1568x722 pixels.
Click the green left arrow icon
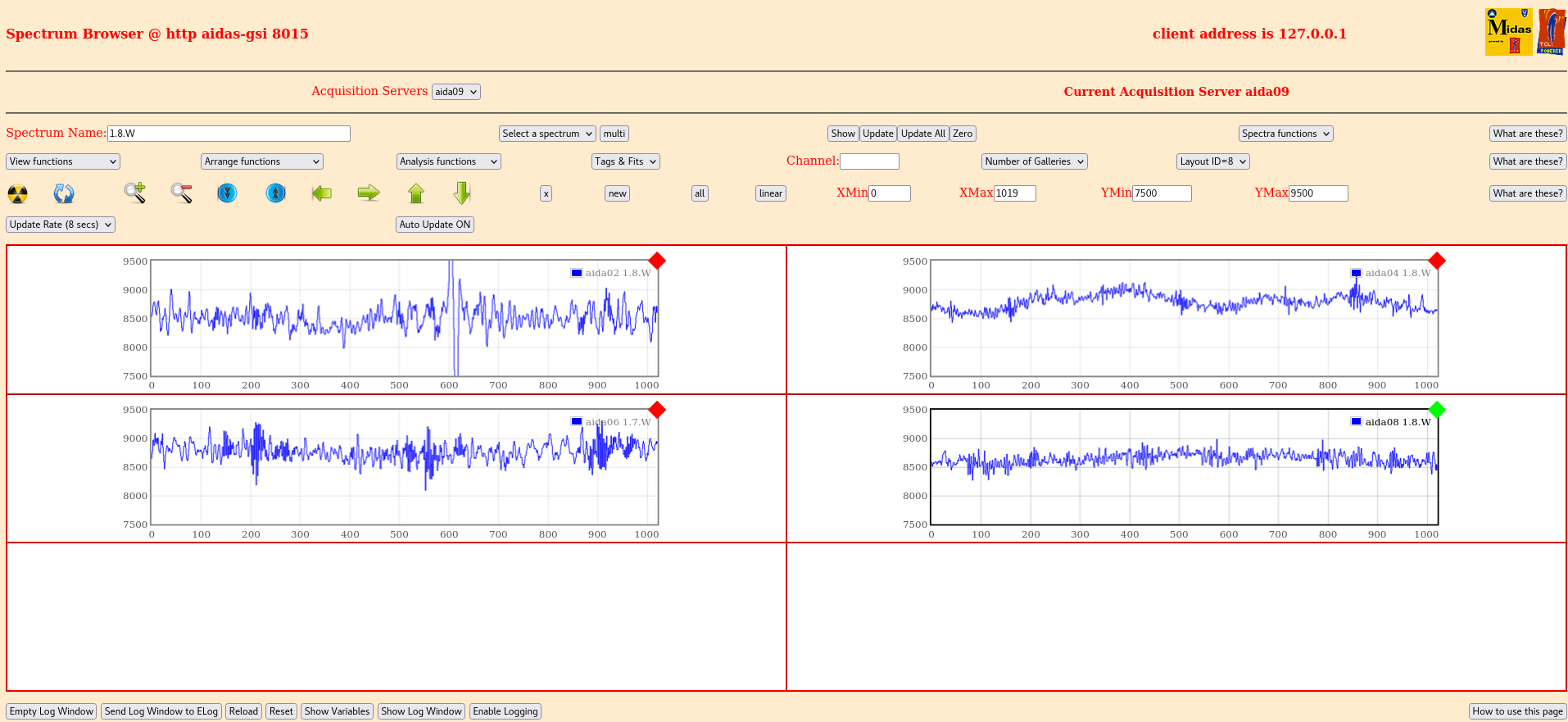(x=322, y=193)
